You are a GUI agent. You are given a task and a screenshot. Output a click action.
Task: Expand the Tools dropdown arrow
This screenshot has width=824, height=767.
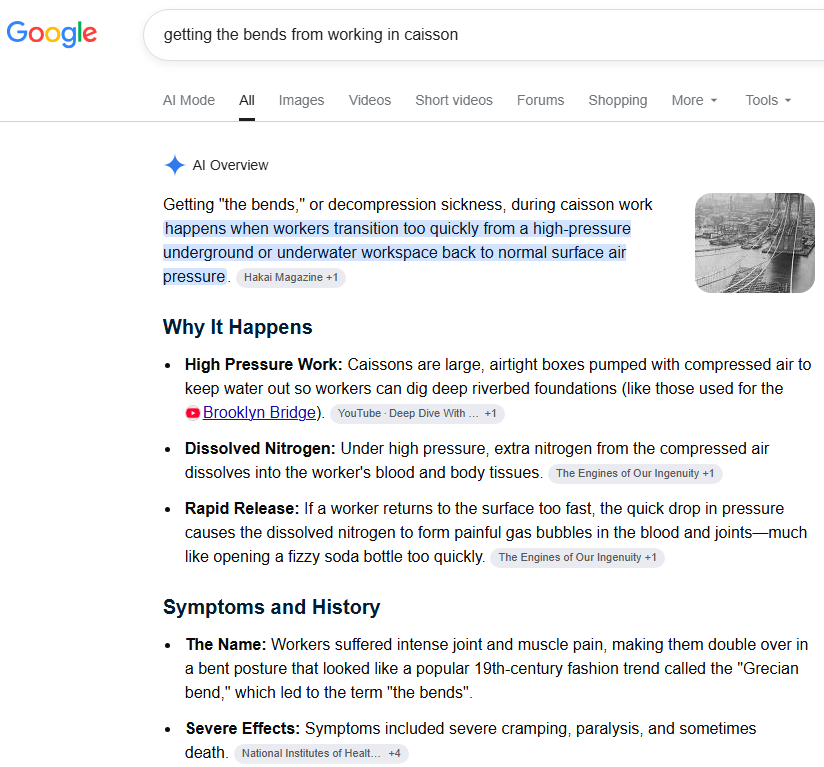click(788, 100)
